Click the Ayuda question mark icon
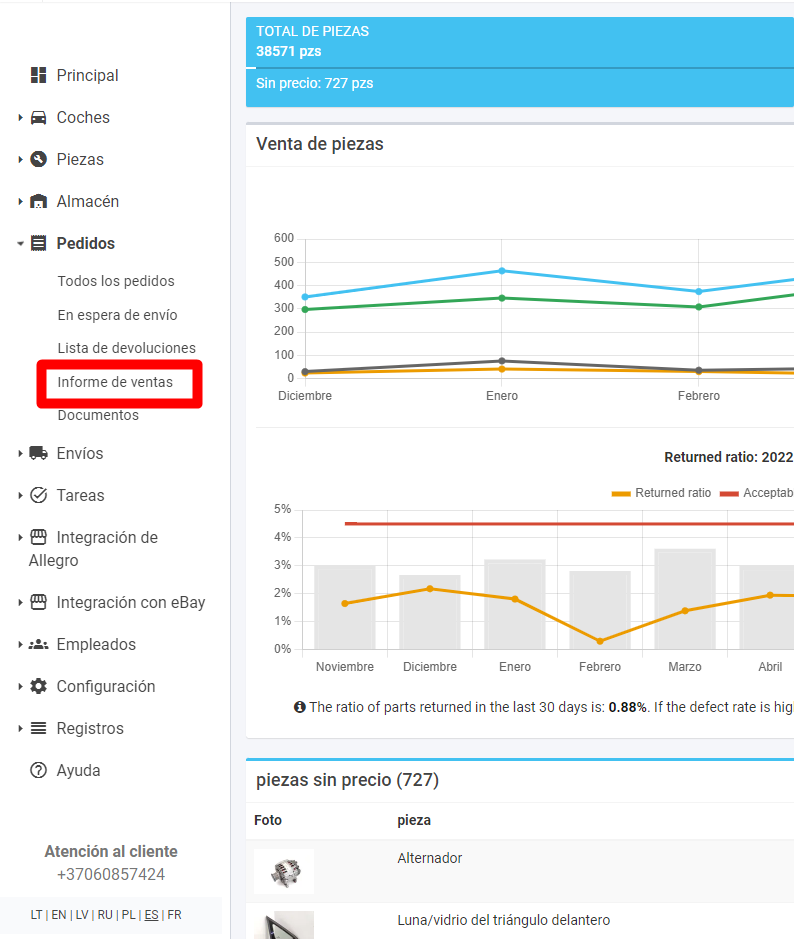 click(x=38, y=770)
